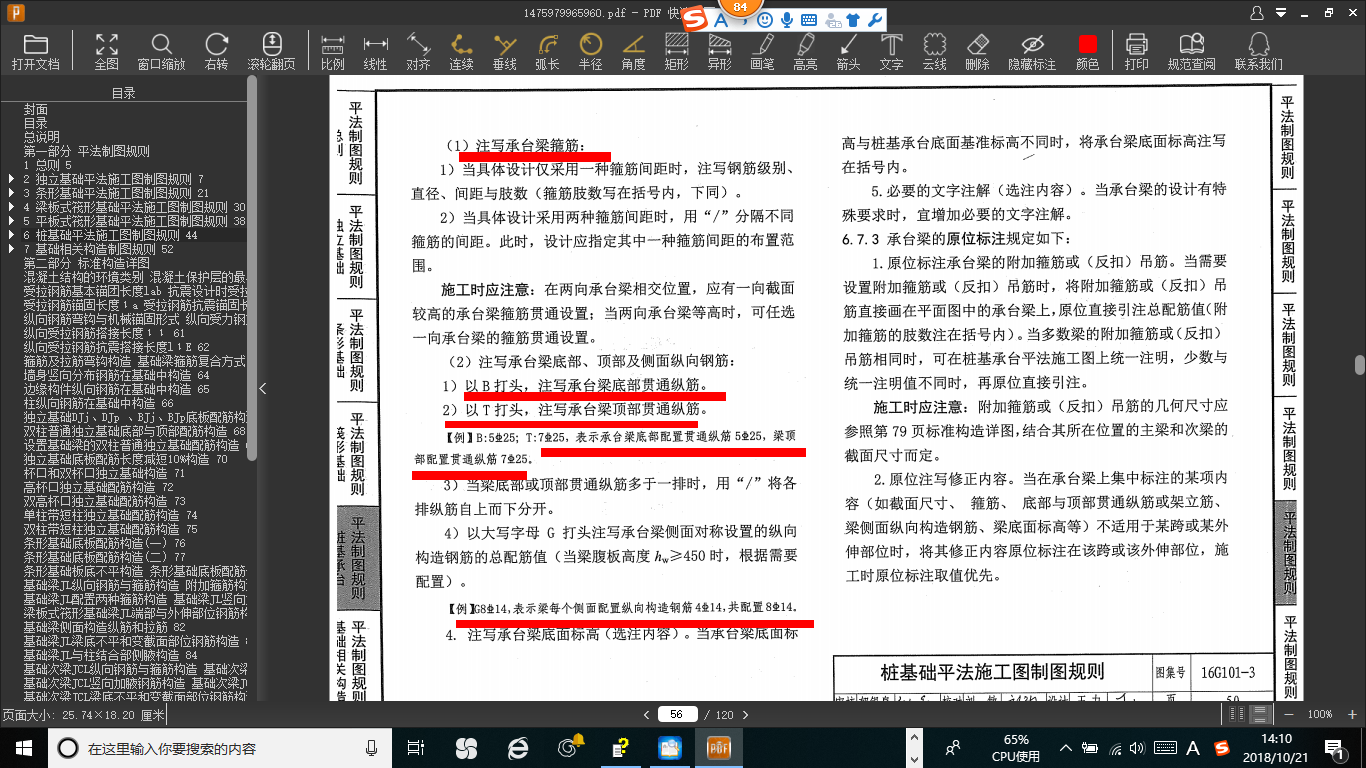Open outline entry 第二部分 标准构造详图
1366x768 pixels.
86,263
